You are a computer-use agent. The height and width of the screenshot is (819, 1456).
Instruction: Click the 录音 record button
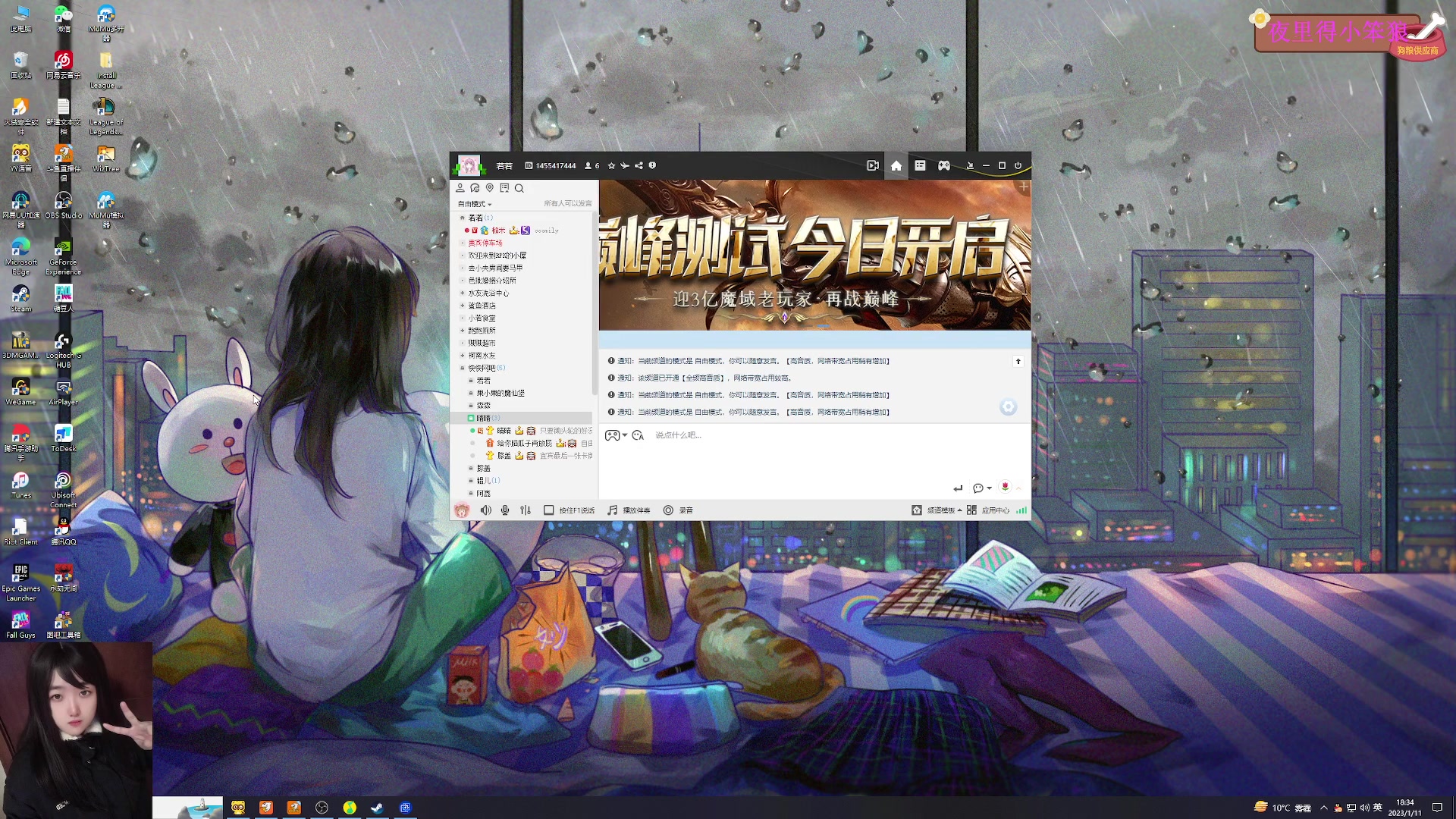(x=678, y=510)
